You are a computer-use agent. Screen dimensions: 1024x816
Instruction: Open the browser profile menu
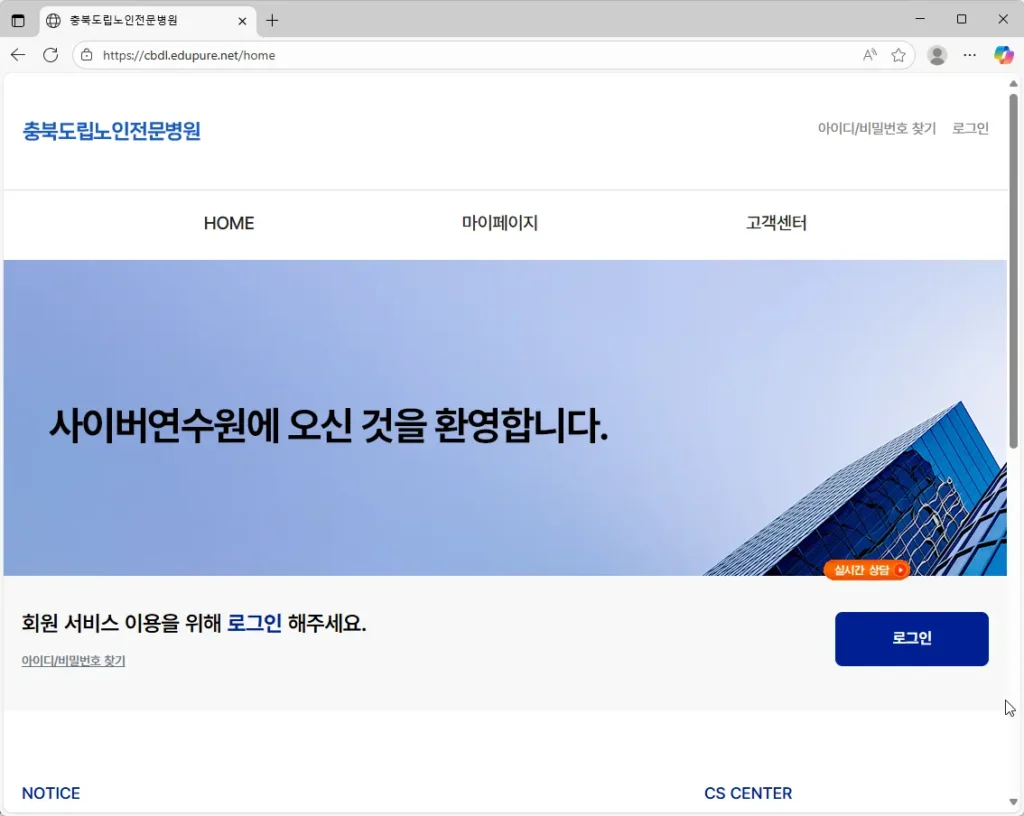coord(936,55)
